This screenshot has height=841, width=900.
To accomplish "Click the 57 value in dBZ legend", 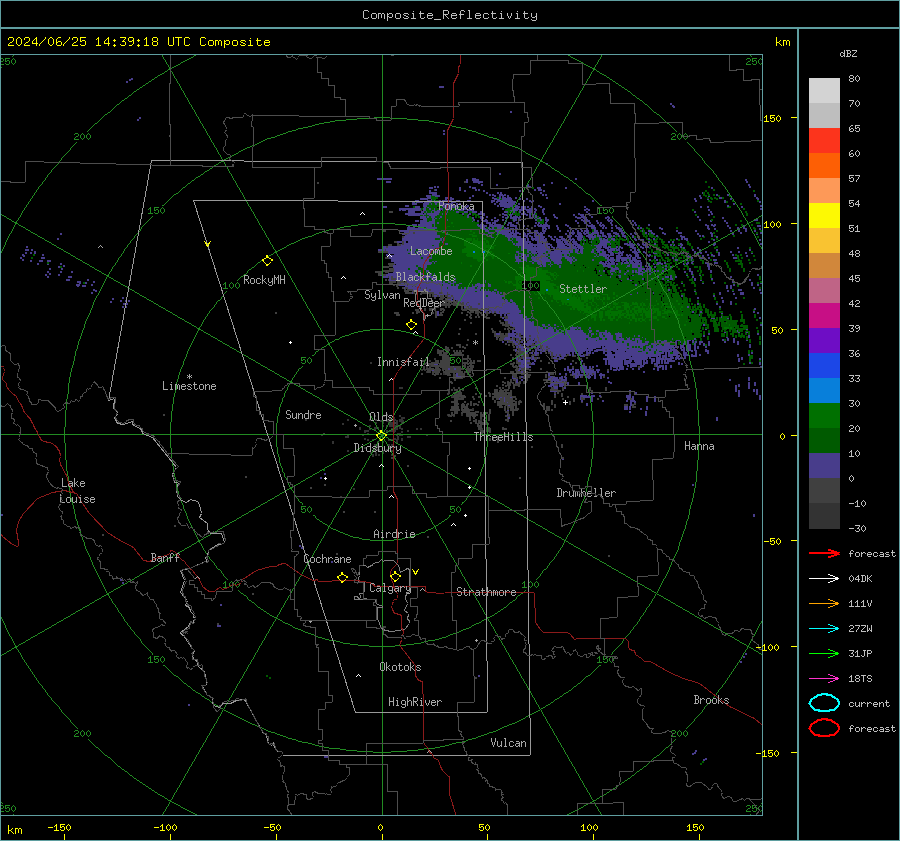I will pos(854,179).
